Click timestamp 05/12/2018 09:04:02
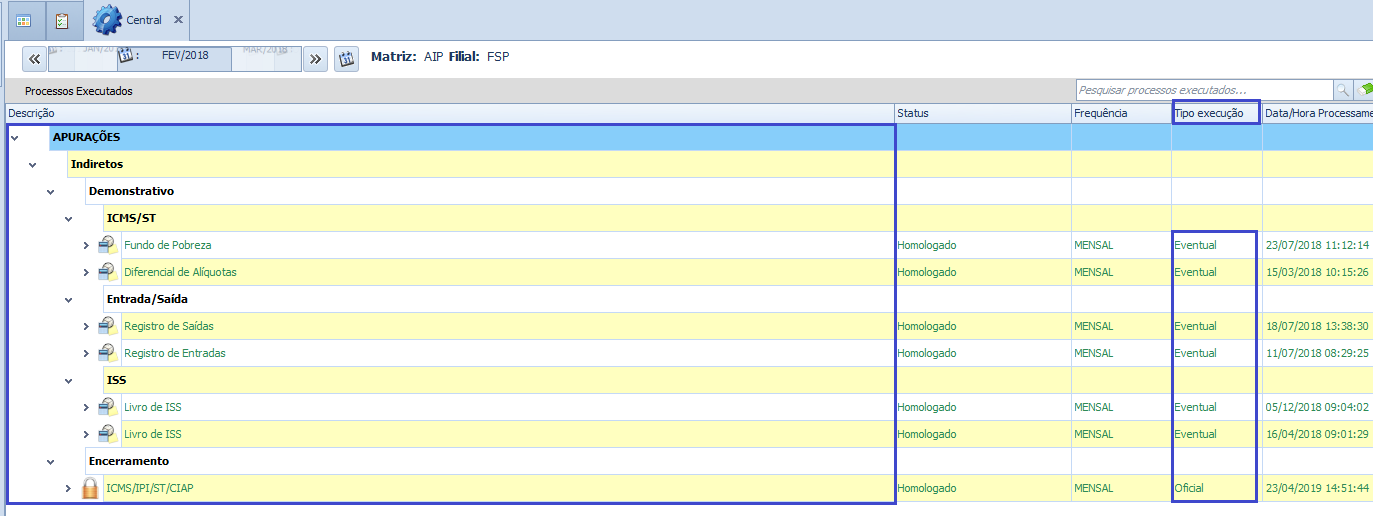Image resolution: width=1373 pixels, height=516 pixels. click(1317, 407)
